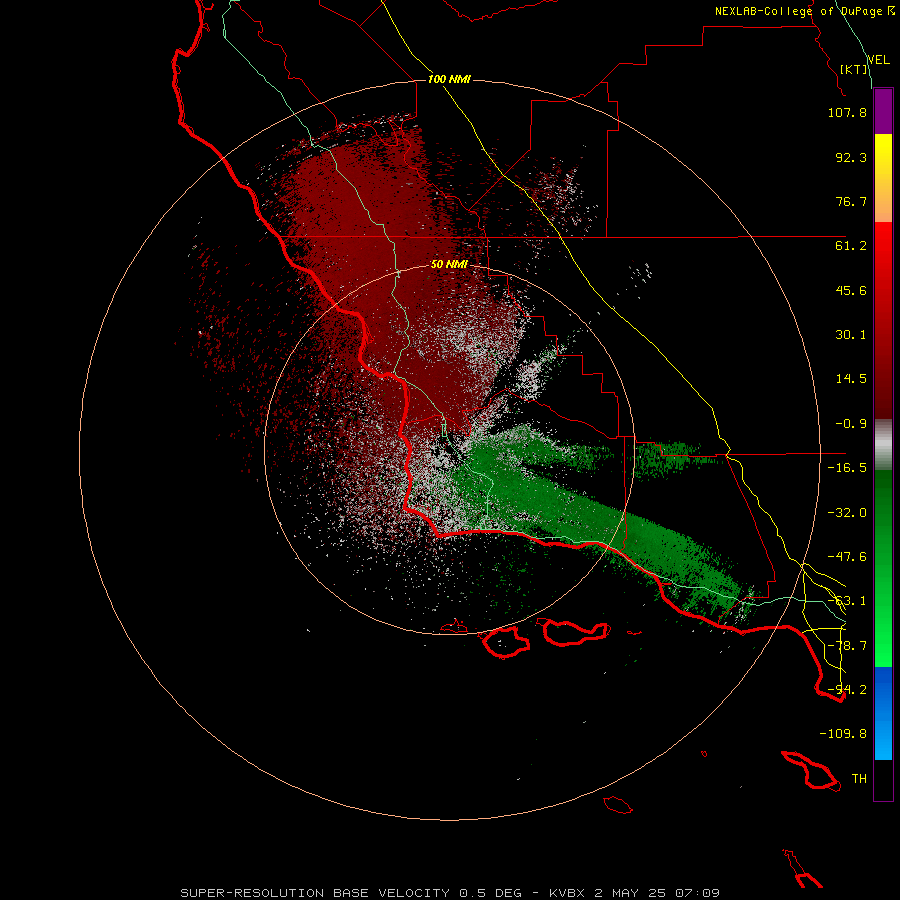Click the -78.7 velocity scale value
The image size is (900, 900).
coord(847,646)
